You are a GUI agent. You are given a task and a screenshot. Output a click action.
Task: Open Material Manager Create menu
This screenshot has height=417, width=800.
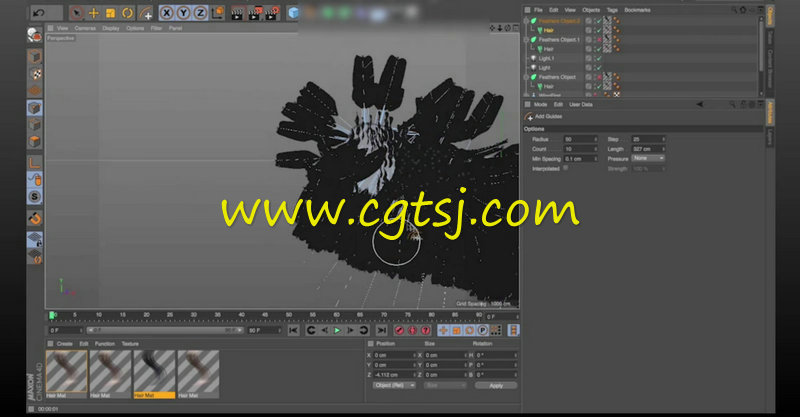pos(64,344)
